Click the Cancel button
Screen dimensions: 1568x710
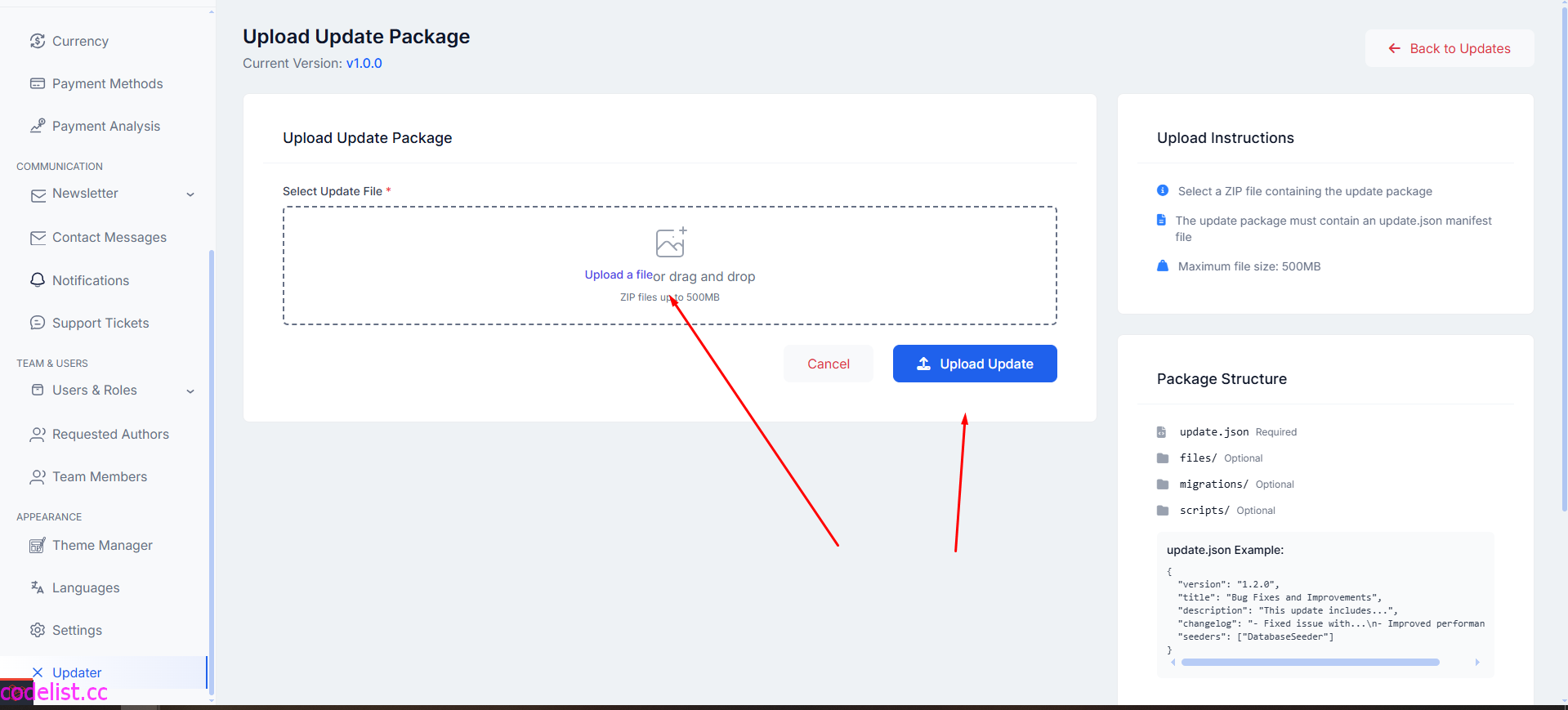829,364
